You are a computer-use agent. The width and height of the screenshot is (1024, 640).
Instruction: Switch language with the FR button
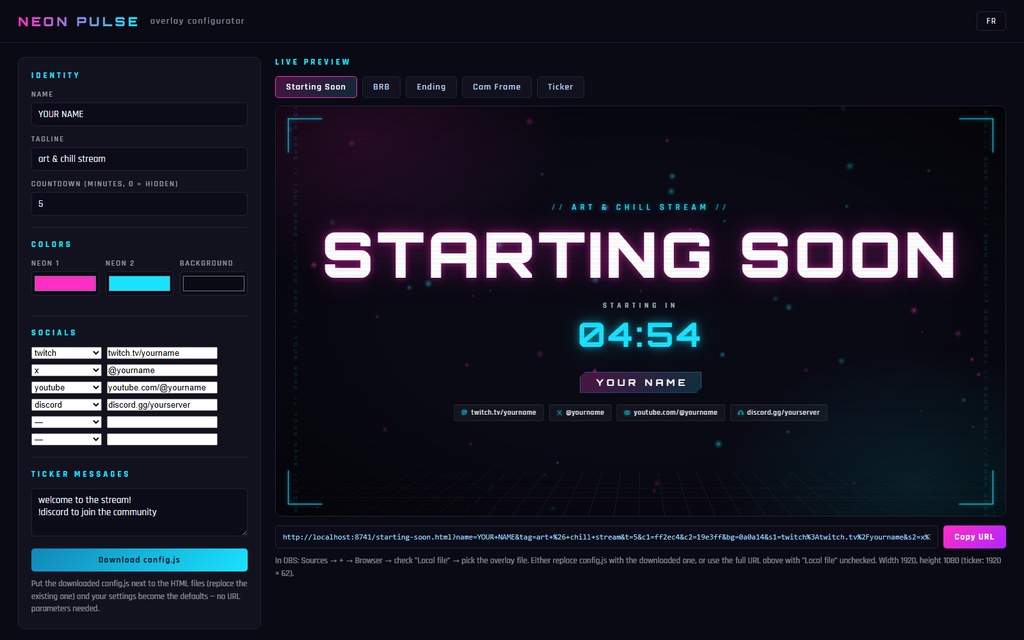click(991, 21)
